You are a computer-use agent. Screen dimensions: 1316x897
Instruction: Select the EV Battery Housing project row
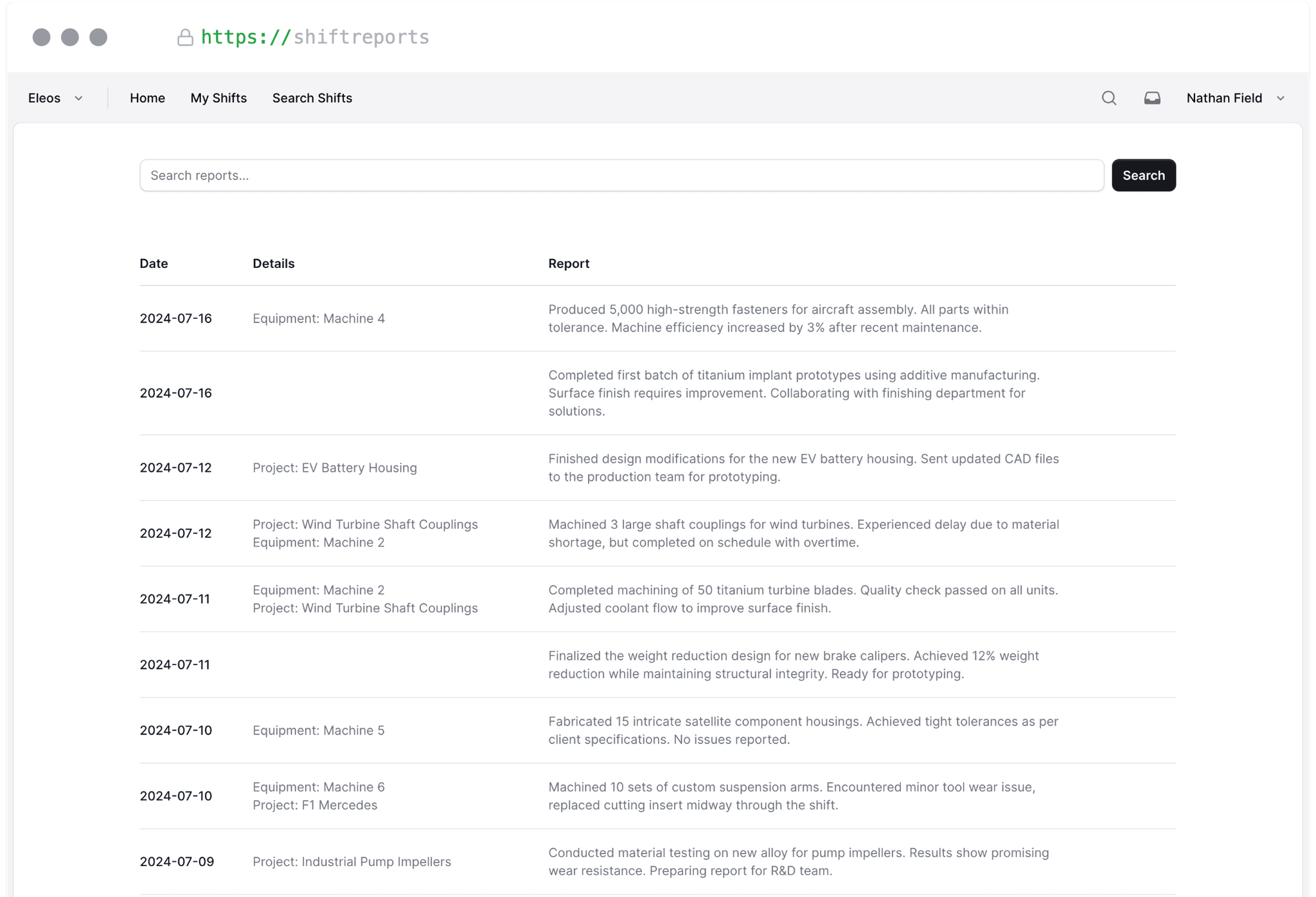335,468
